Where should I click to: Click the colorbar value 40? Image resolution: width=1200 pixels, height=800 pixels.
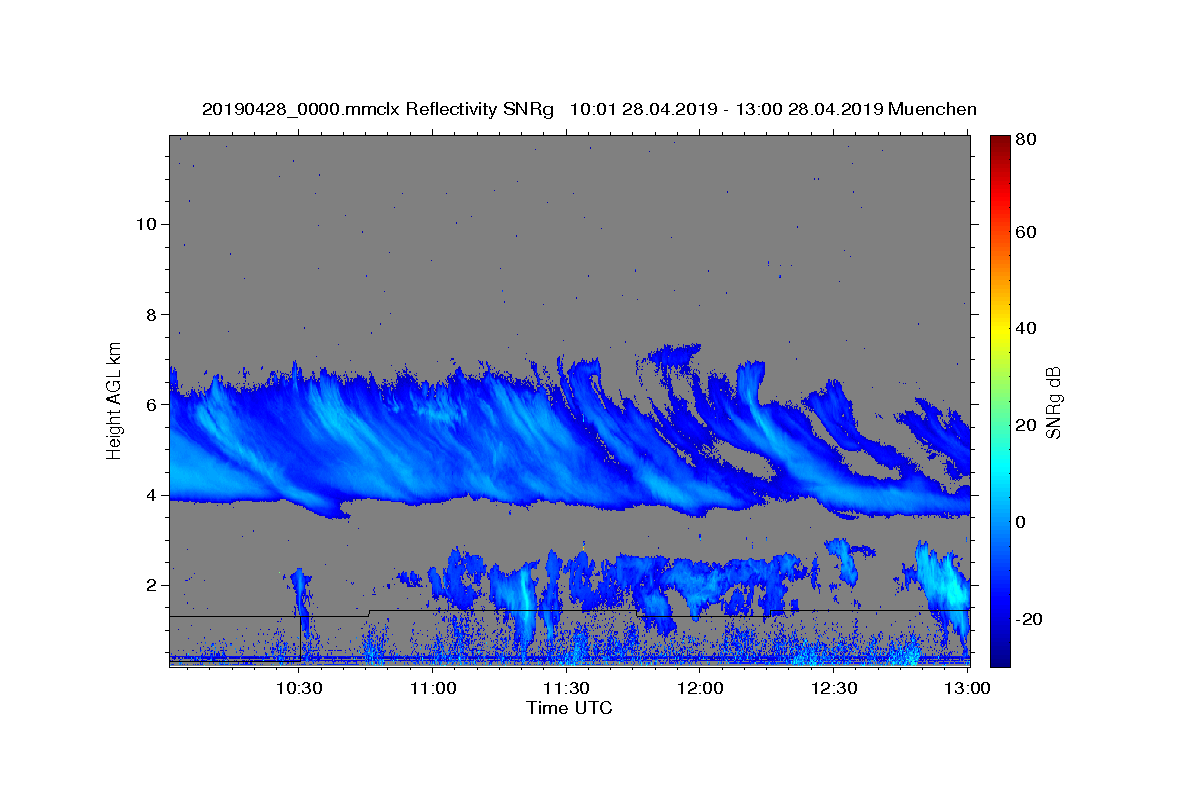pyautogui.click(x=1025, y=328)
